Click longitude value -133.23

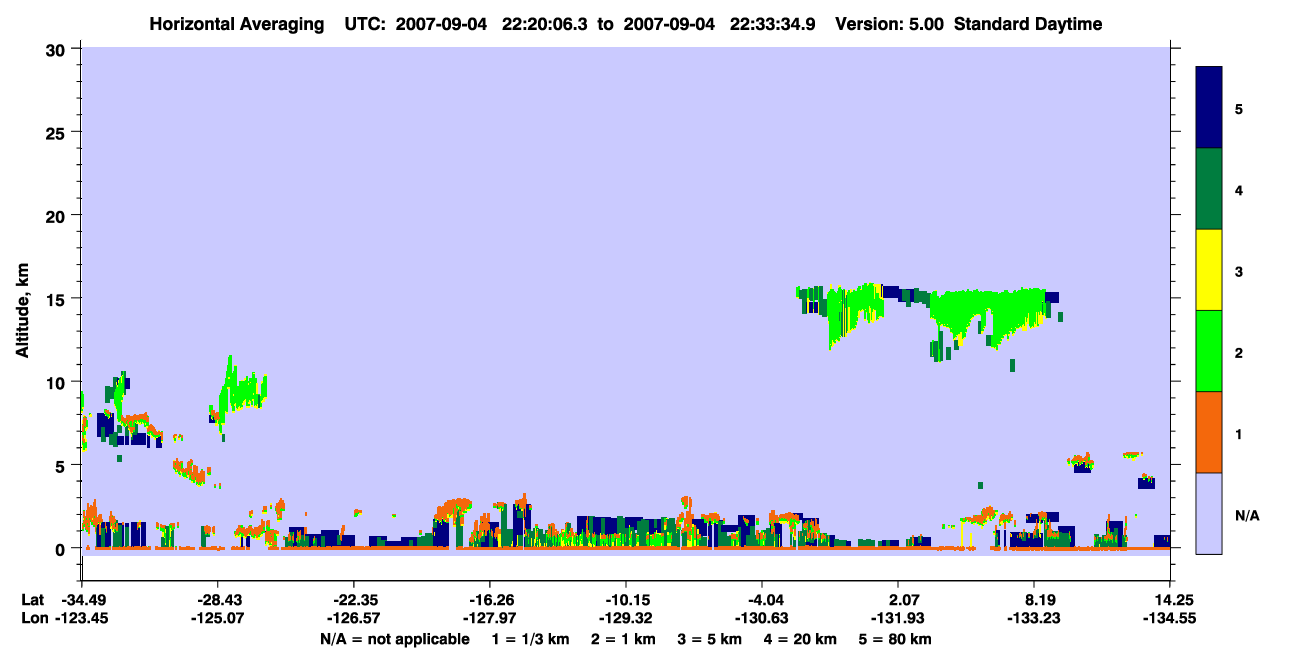tap(1034, 618)
